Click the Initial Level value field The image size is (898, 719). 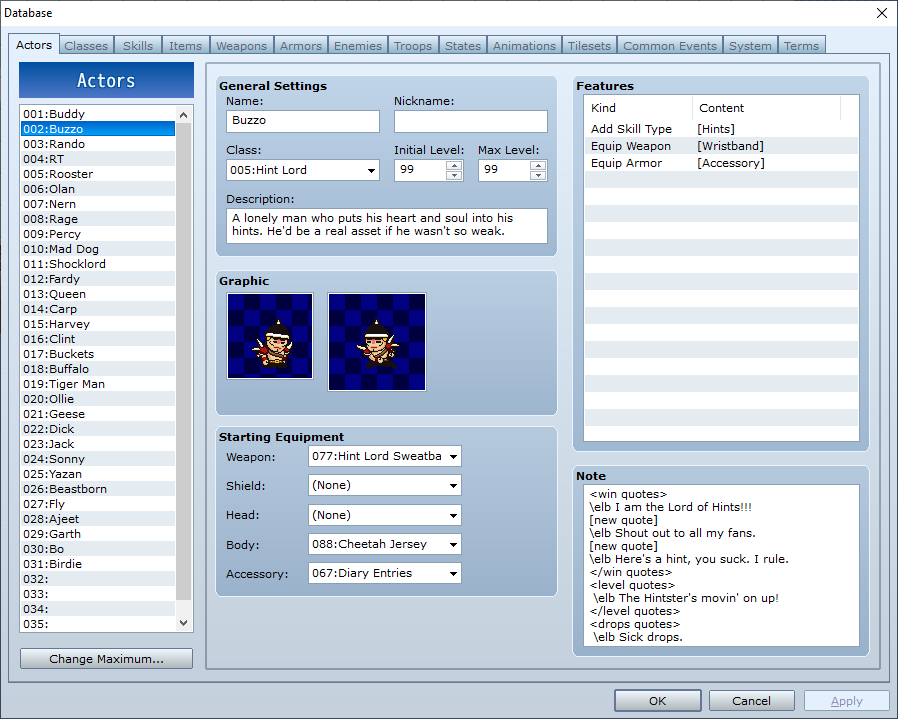[420, 170]
